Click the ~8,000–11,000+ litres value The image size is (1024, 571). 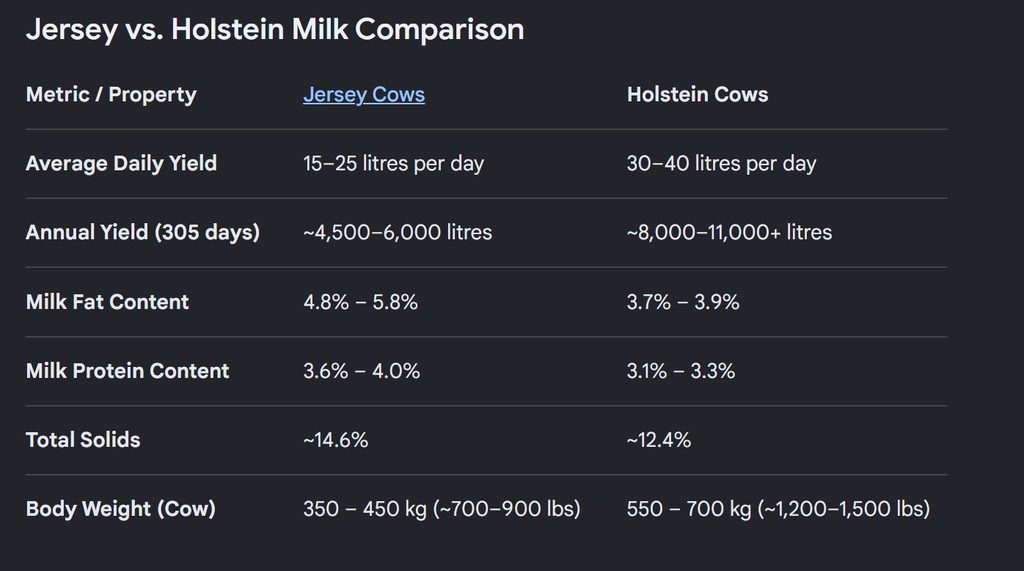pos(729,233)
